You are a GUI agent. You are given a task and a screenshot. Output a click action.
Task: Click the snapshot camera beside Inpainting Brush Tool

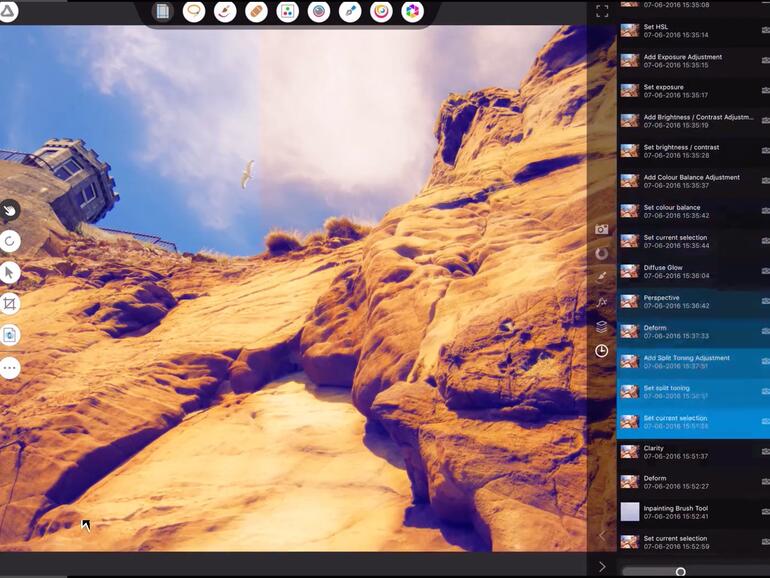click(766, 512)
